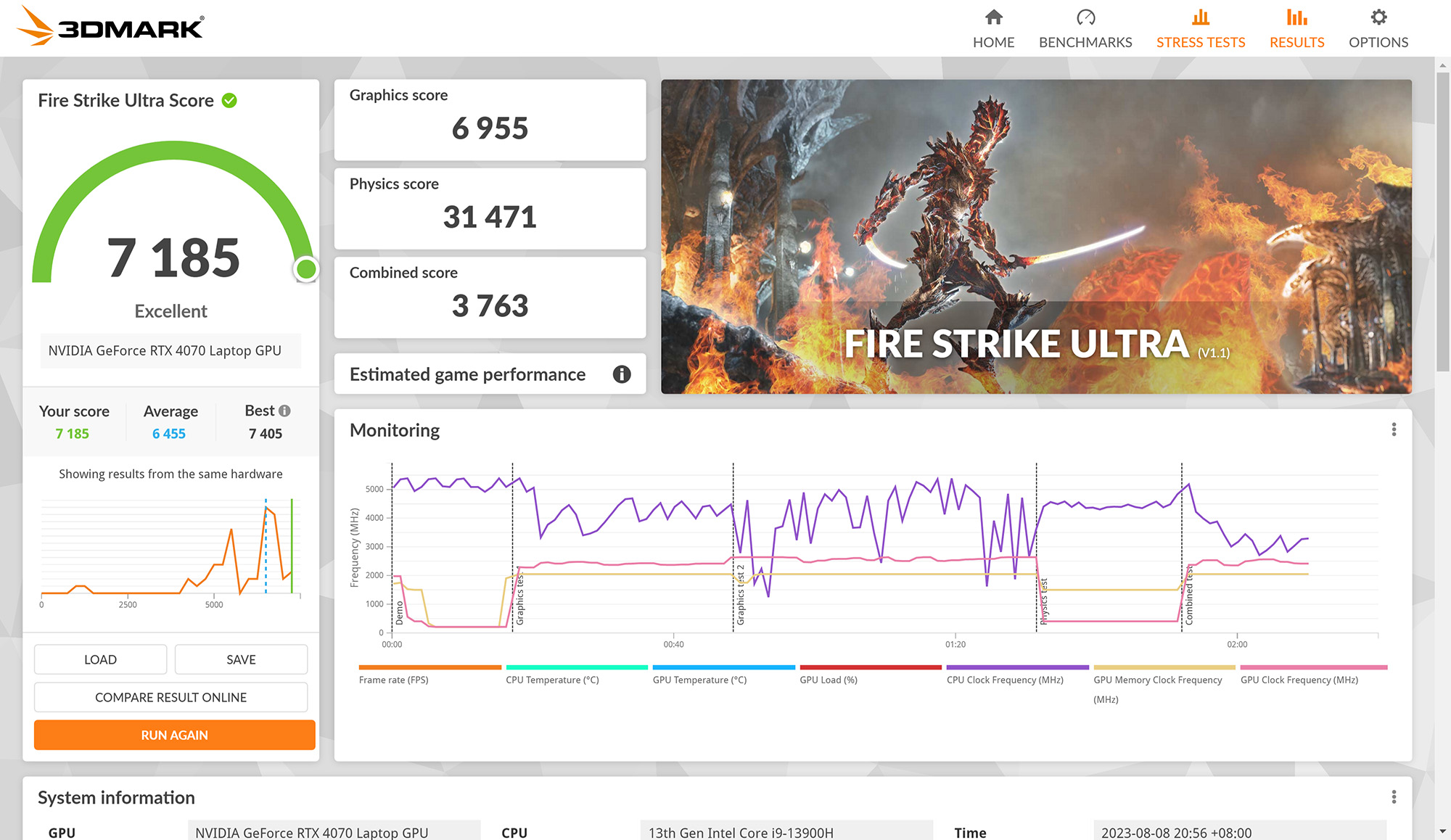Click the Best score info icon
This screenshot has width=1451, height=840.
pos(284,411)
